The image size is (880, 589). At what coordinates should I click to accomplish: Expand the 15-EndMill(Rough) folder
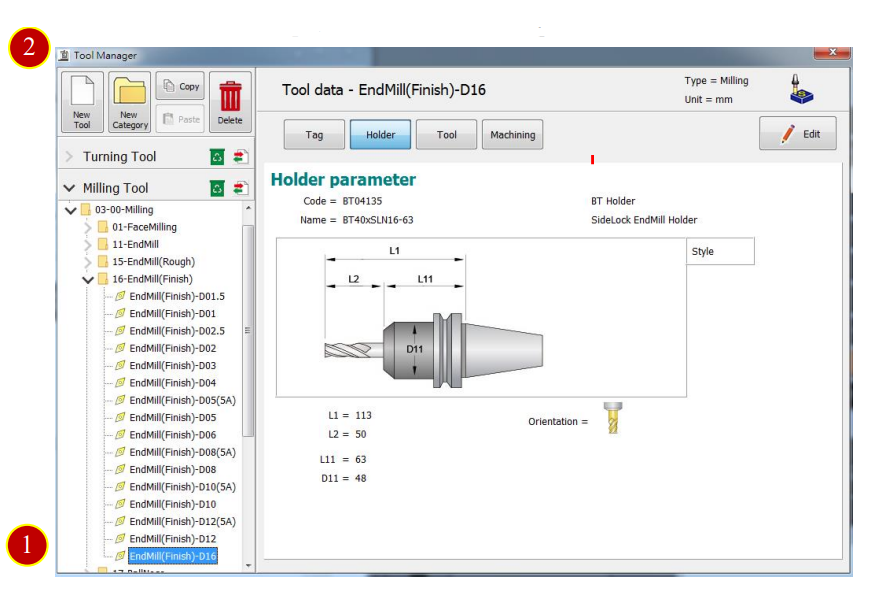(88, 262)
